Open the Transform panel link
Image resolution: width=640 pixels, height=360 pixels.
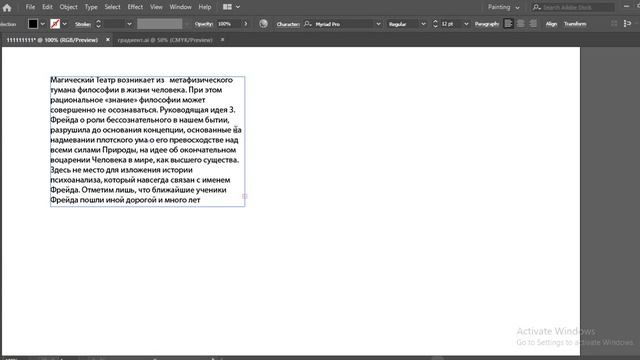(x=575, y=24)
